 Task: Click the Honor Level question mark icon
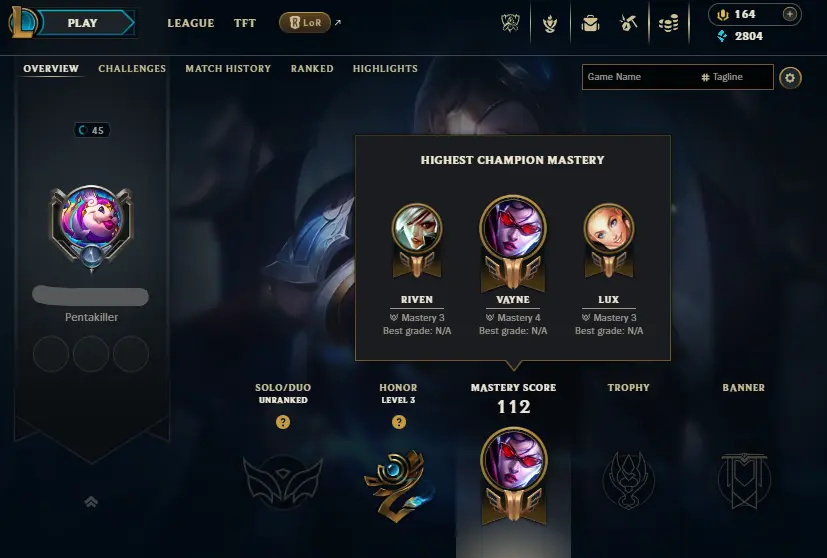point(399,422)
